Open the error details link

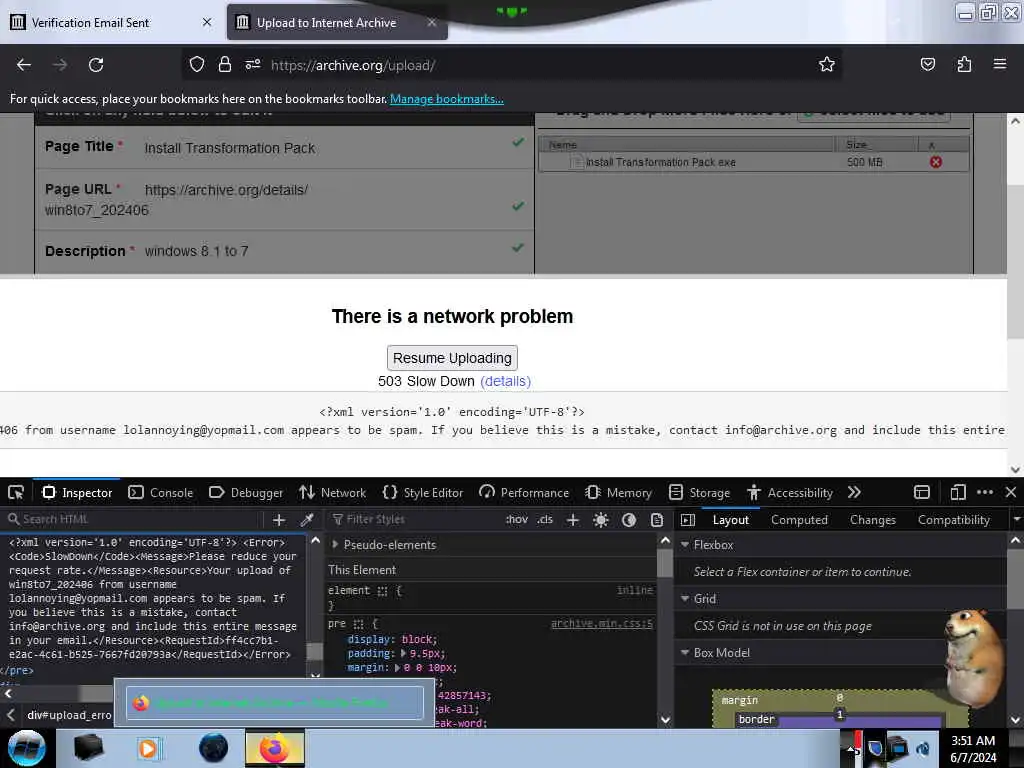(505, 381)
